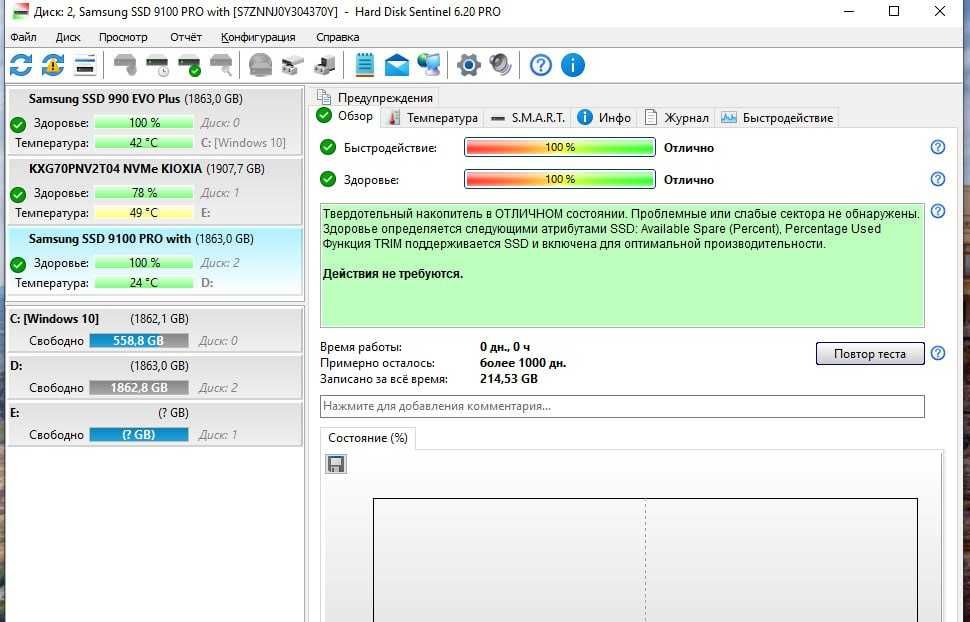Screen dimensions: 970x622
Task: Click the Быстродействие 100 % gradient bar
Action: pos(560,147)
